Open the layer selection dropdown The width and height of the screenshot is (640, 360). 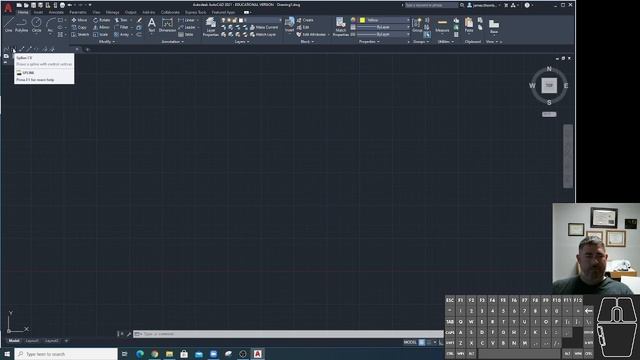pyautogui.click(x=251, y=20)
